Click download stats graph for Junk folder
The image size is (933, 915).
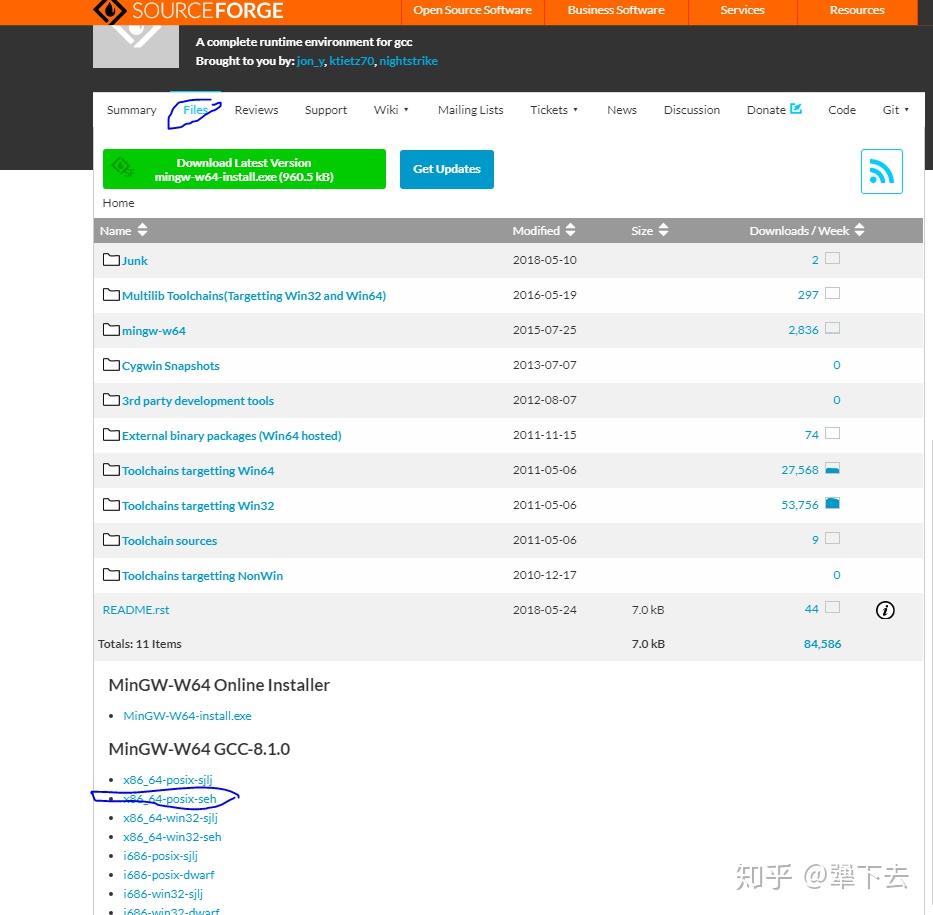pos(832,258)
